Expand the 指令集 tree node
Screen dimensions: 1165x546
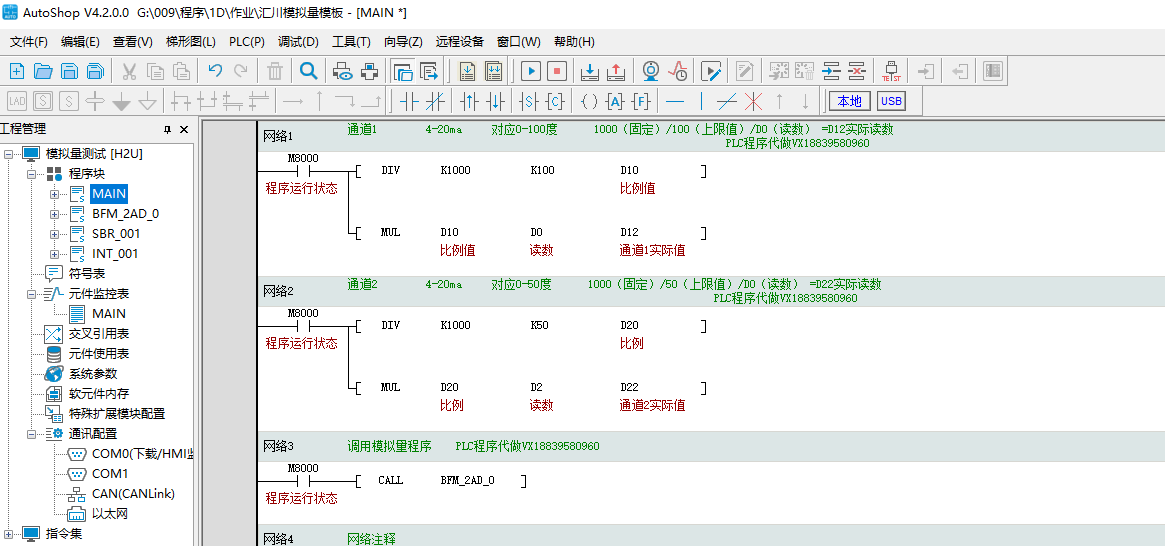(9, 534)
